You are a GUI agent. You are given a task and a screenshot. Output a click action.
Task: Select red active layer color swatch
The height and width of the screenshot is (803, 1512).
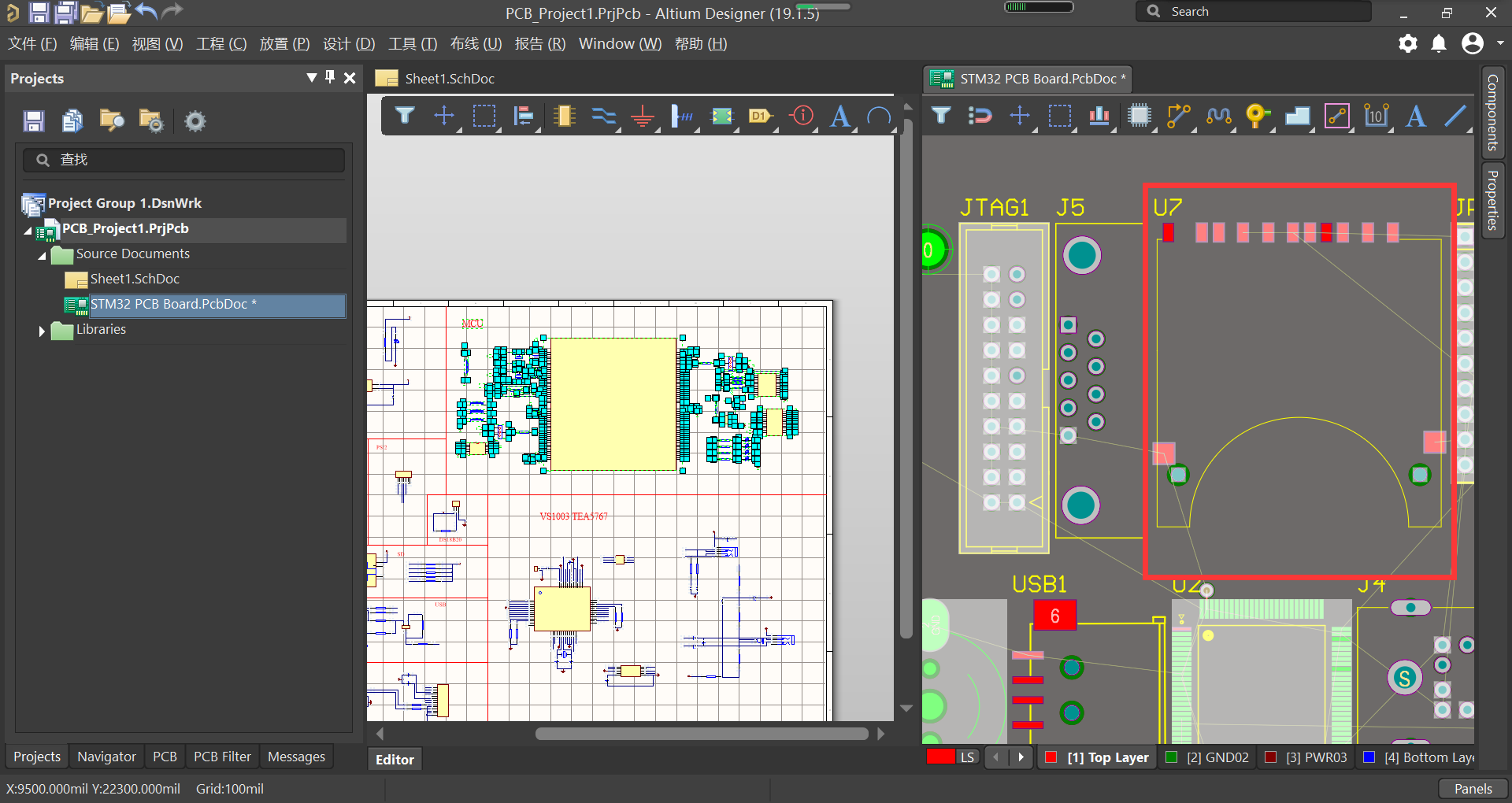click(x=940, y=757)
